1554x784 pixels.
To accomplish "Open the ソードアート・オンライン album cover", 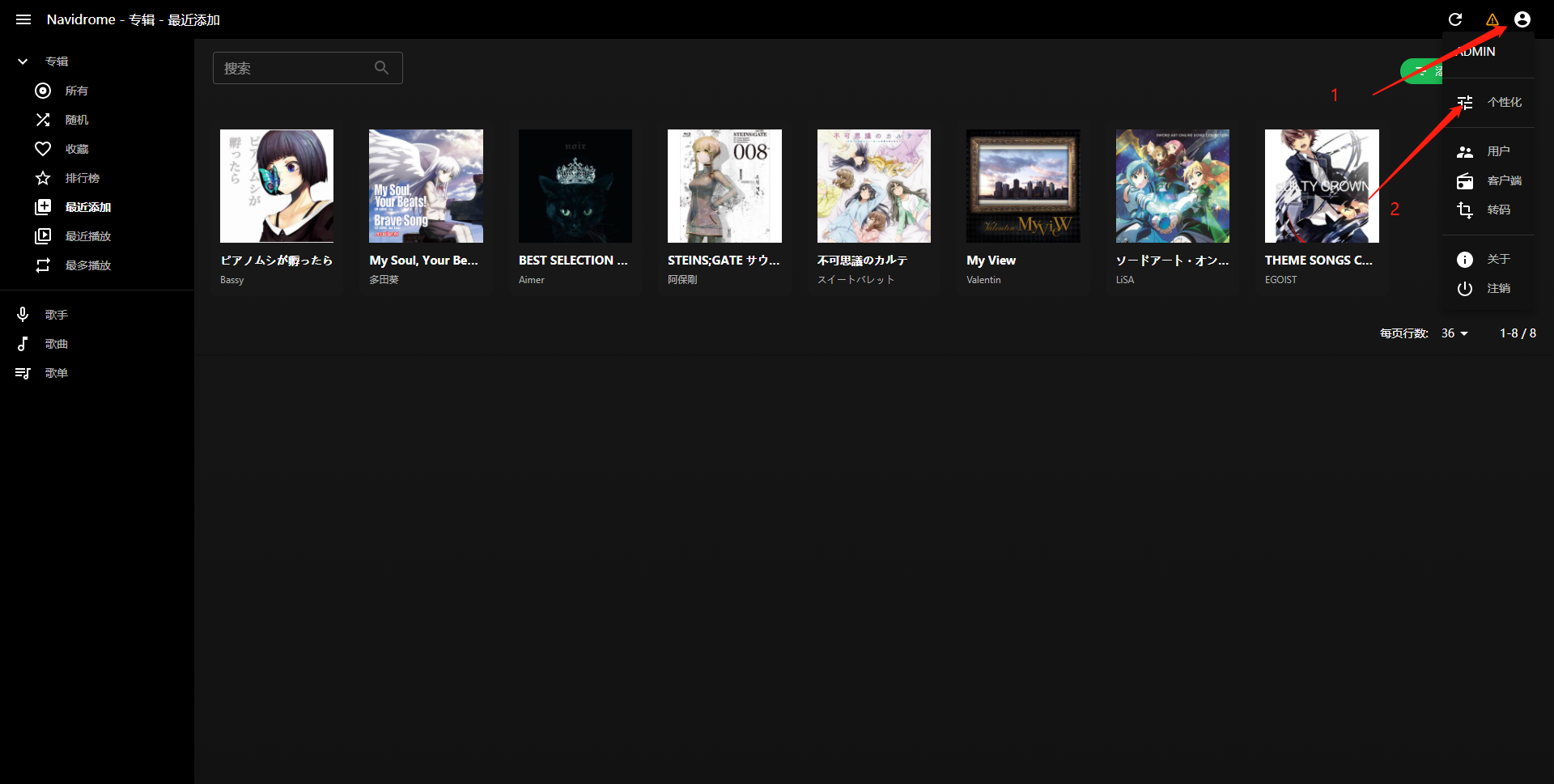I will coord(1173,186).
